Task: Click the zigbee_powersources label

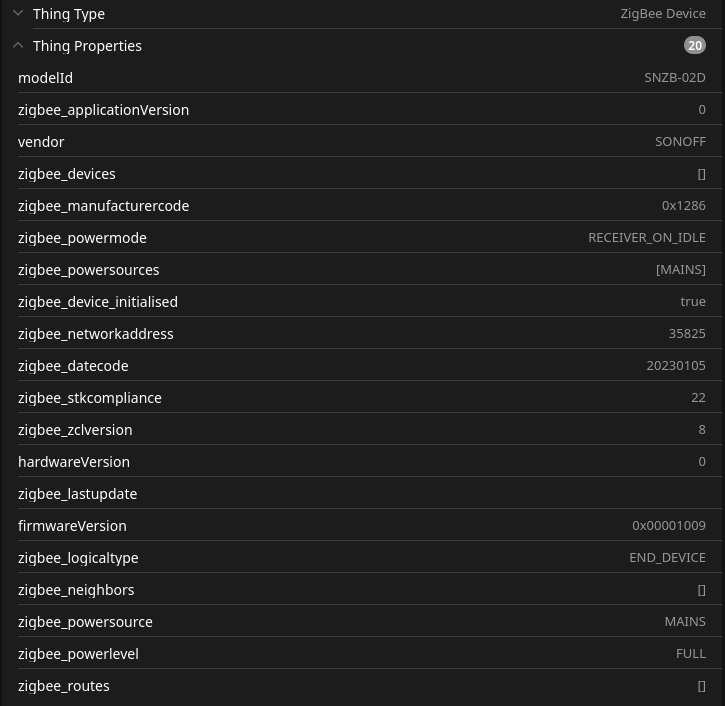Action: click(x=88, y=270)
